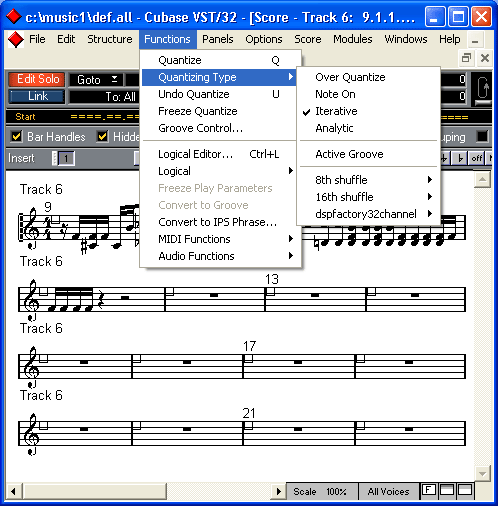The image size is (498, 506).
Task: Click the black color box beside grouping
Action: 482,137
